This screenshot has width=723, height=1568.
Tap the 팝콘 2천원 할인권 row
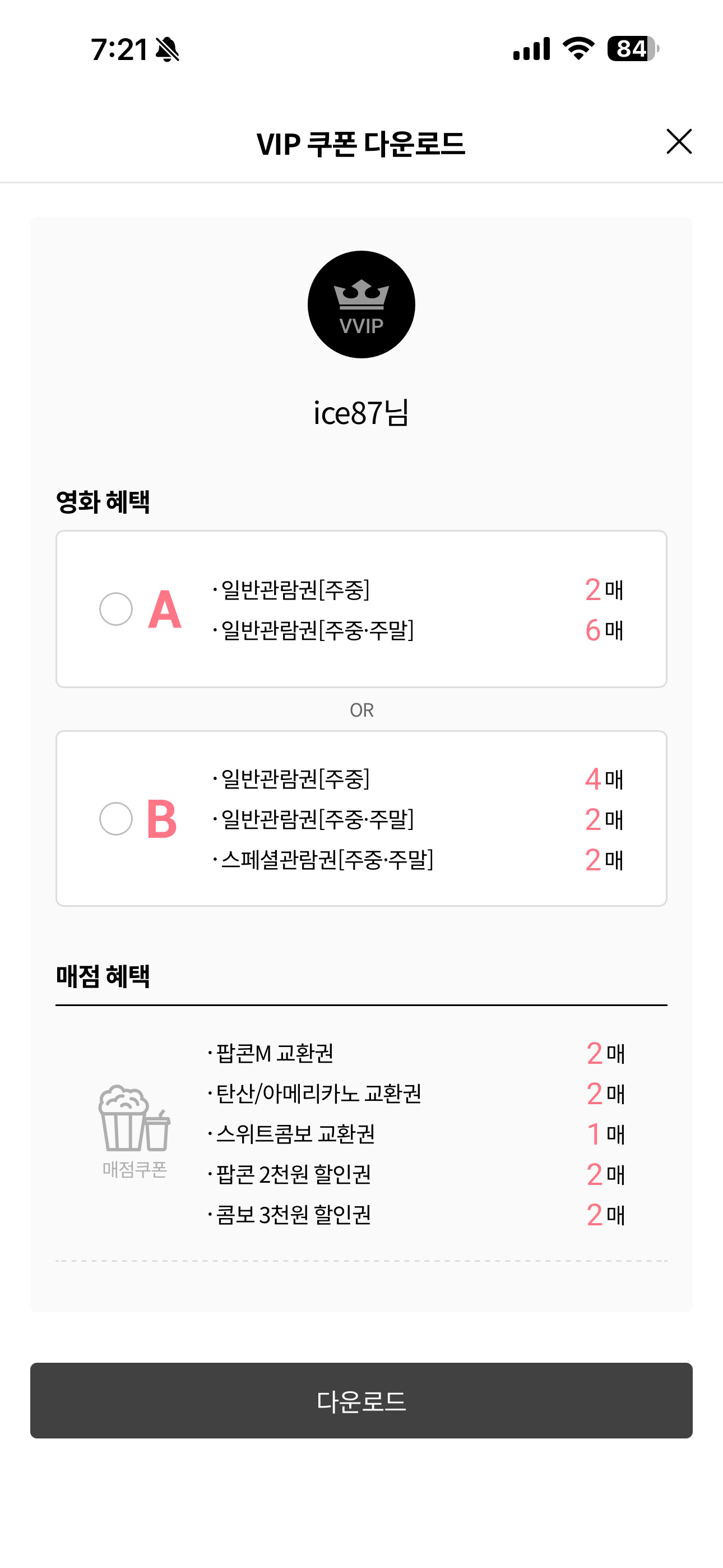(294, 1174)
